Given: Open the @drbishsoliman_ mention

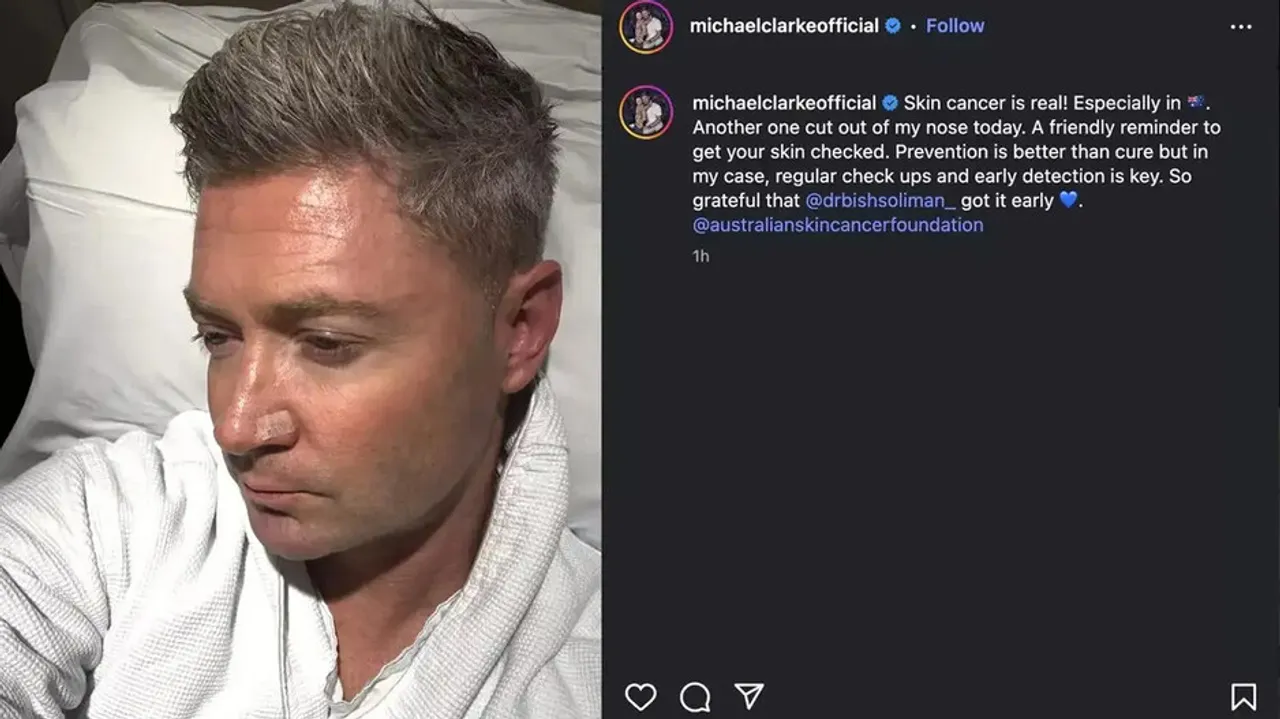Looking at the screenshot, I should (881, 200).
